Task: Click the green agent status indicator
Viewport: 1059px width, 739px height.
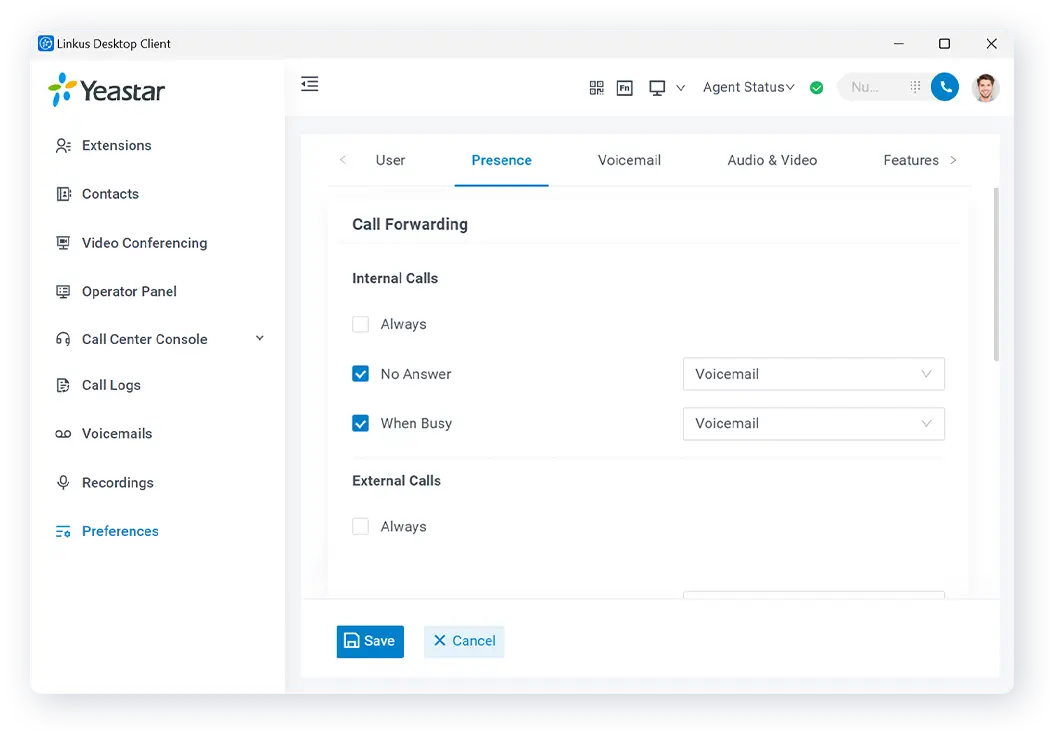Action: [817, 88]
